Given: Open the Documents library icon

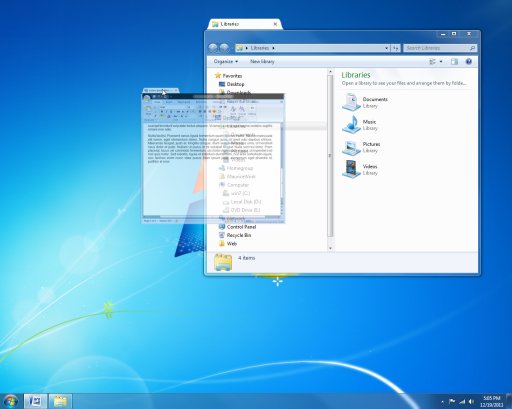Looking at the screenshot, I should (x=351, y=102).
